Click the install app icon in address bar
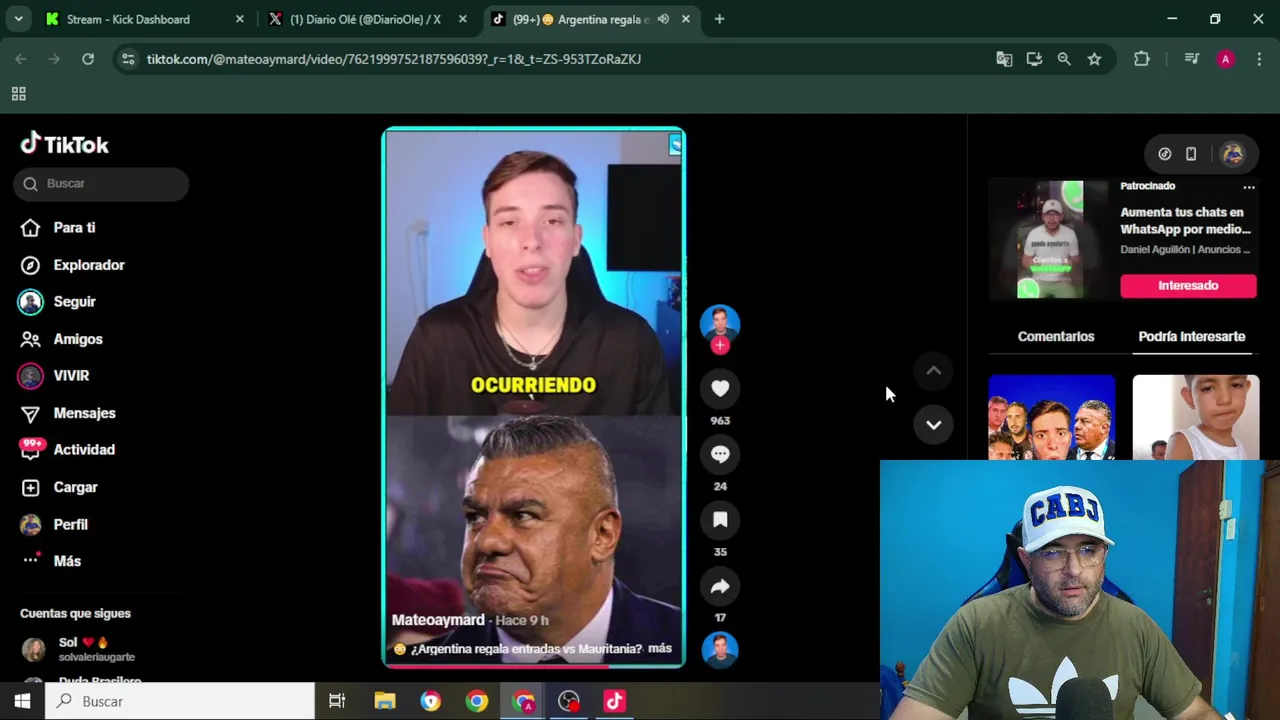This screenshot has width=1280, height=720. coord(1034,59)
